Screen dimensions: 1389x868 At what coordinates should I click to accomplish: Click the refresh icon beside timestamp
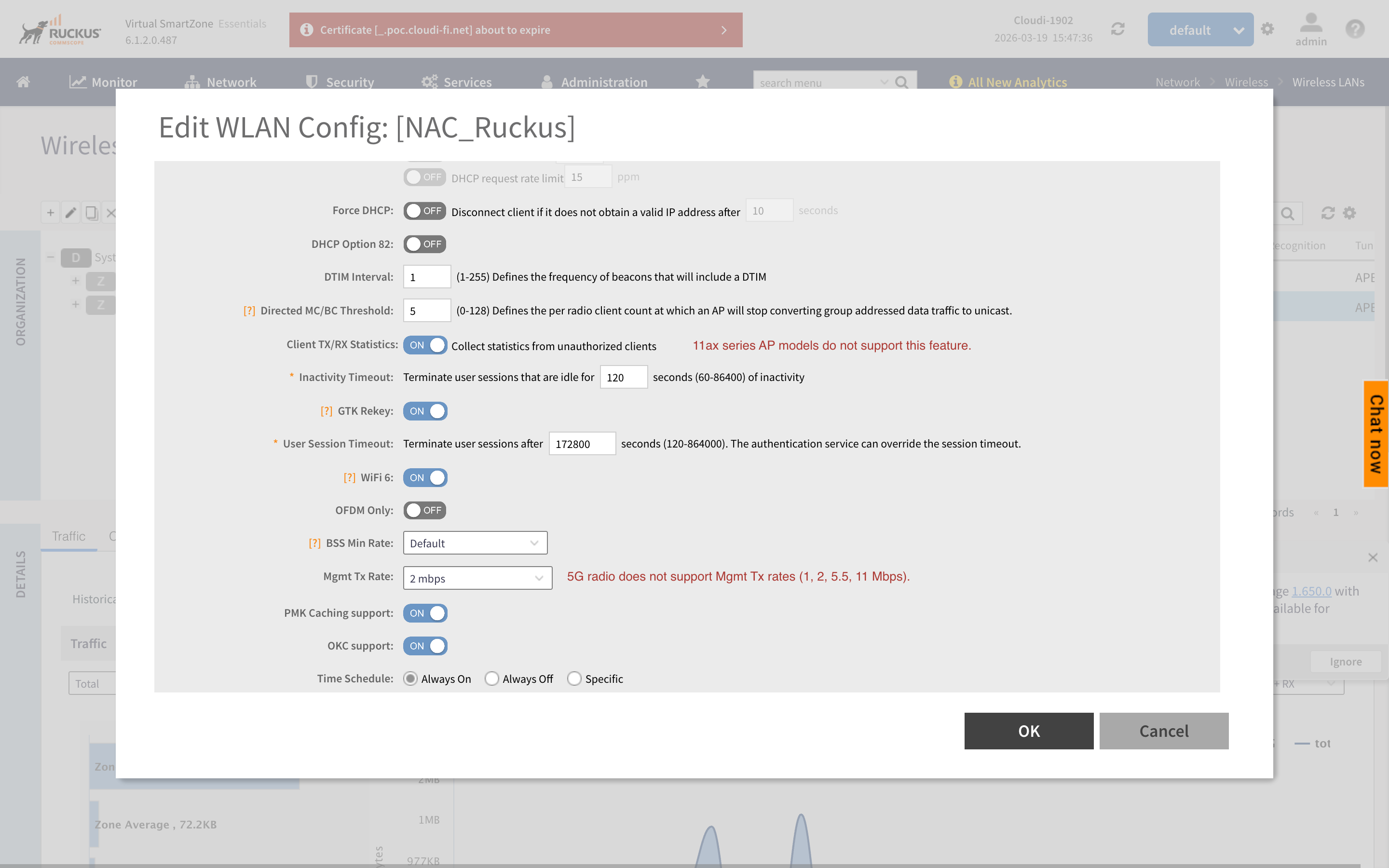click(1117, 29)
